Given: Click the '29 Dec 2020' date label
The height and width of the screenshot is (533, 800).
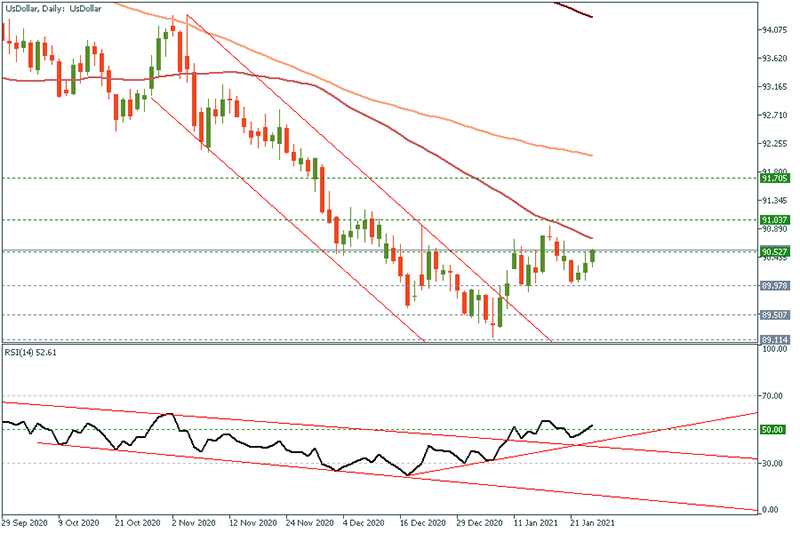Looking at the screenshot, I should 480,523.
